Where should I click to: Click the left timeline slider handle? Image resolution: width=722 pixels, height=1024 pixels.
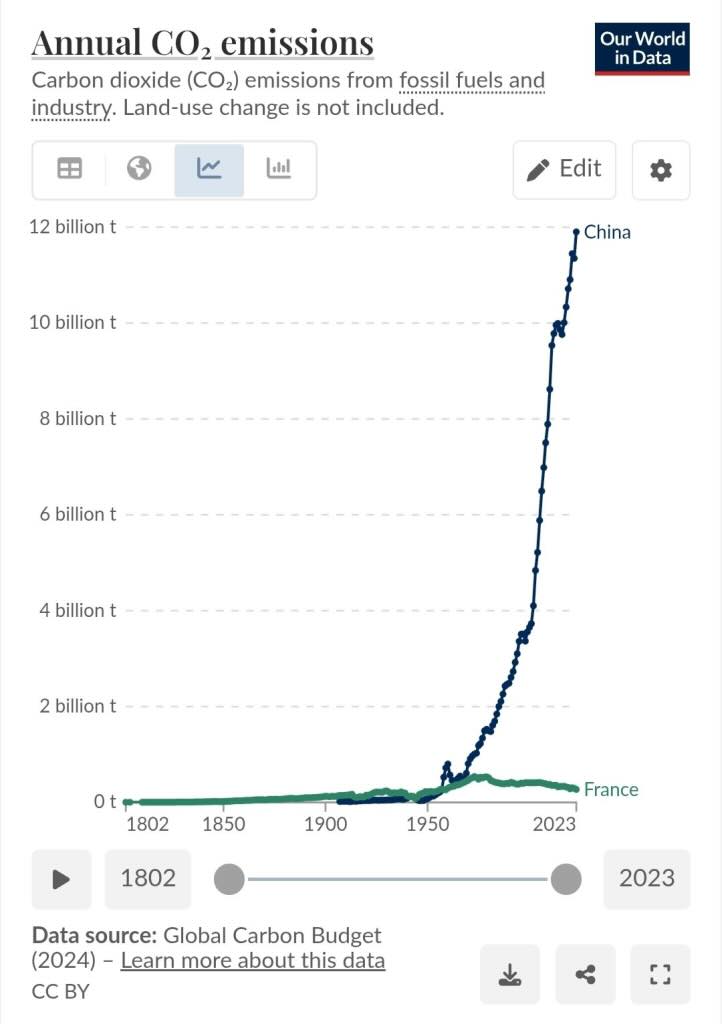(229, 880)
